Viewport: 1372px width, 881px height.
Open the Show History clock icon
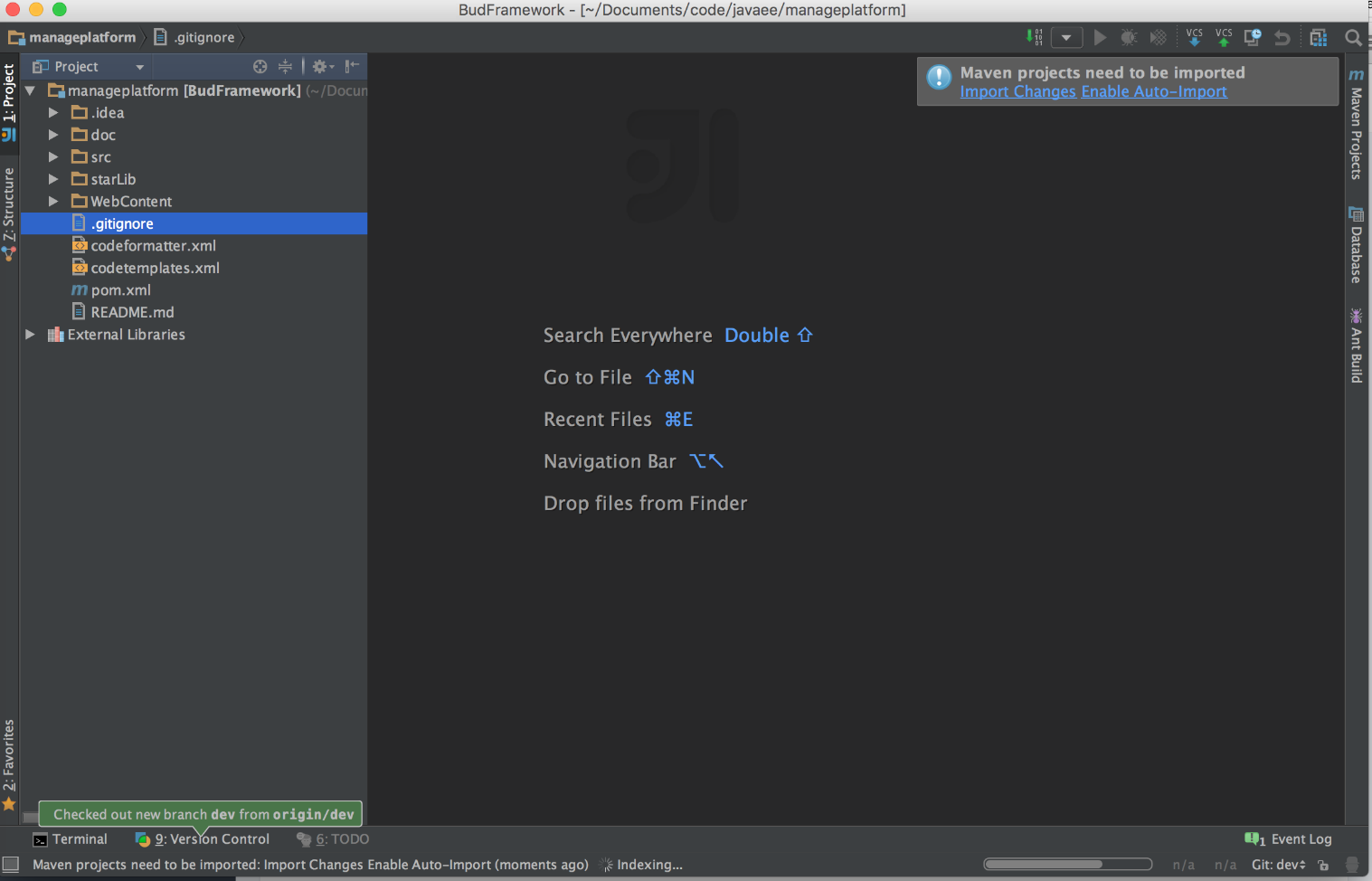(1253, 37)
